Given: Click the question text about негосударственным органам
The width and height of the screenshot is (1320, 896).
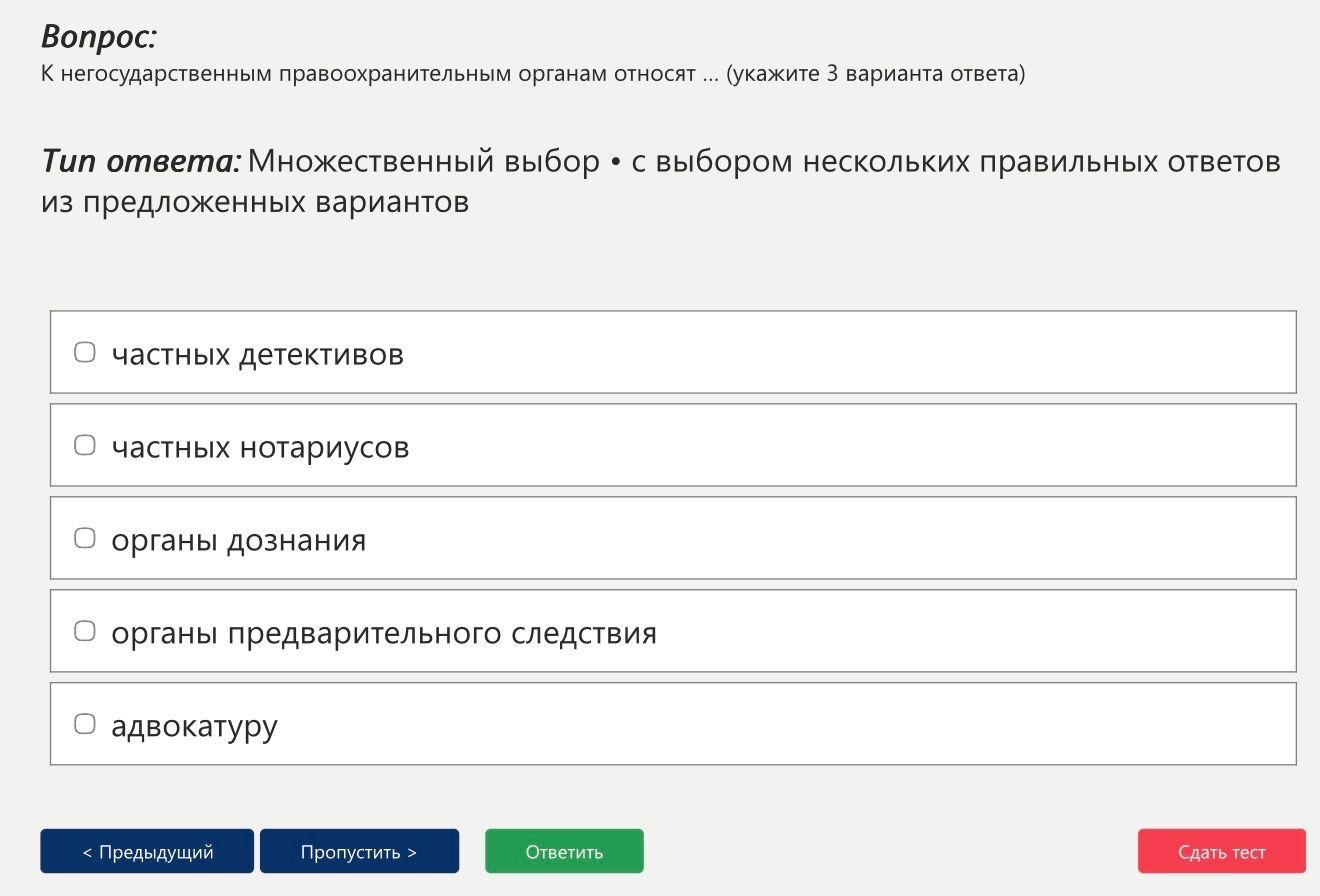Looking at the screenshot, I should pos(533,74).
